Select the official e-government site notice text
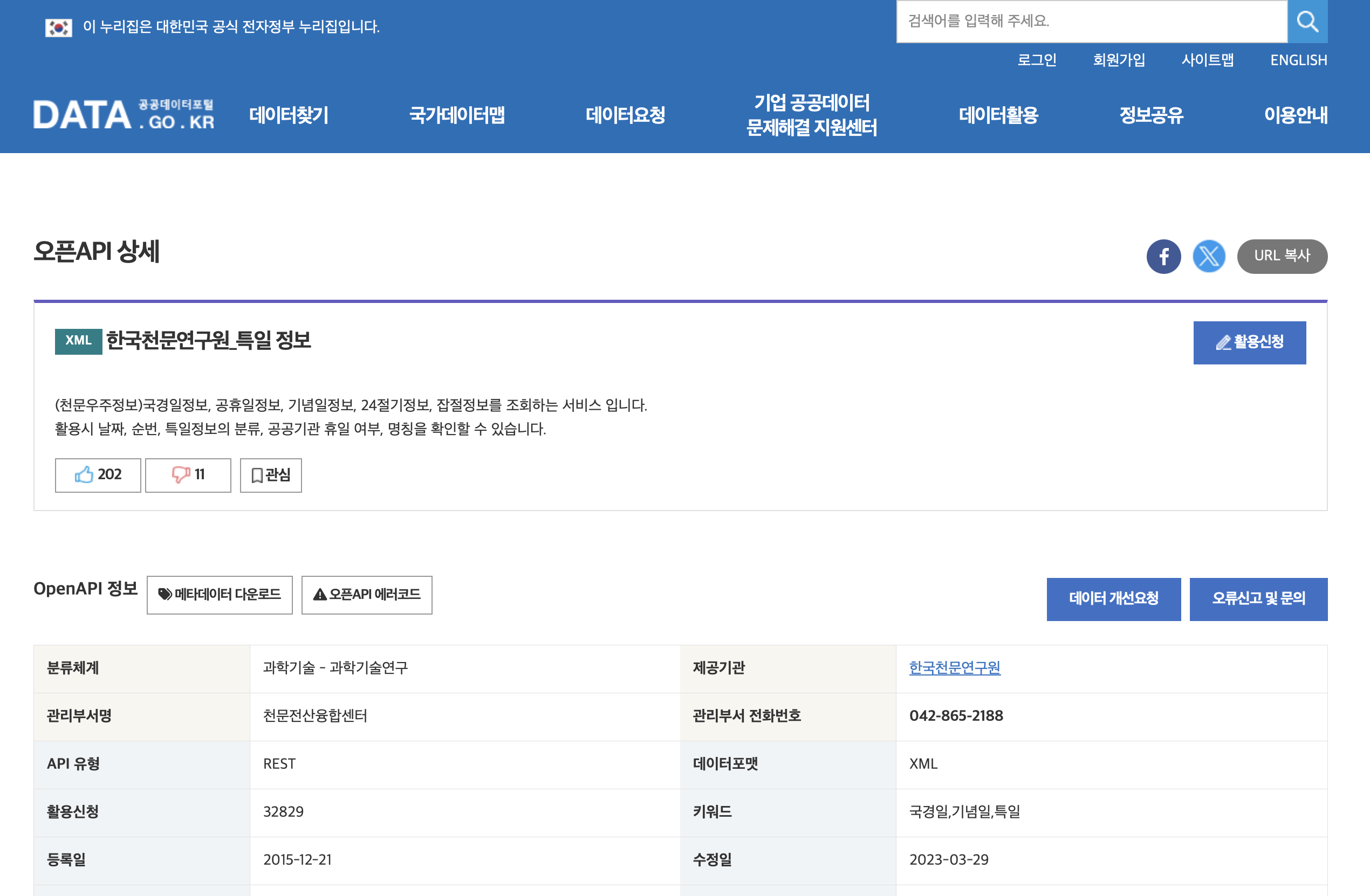This screenshot has height=896, width=1370. (231, 26)
